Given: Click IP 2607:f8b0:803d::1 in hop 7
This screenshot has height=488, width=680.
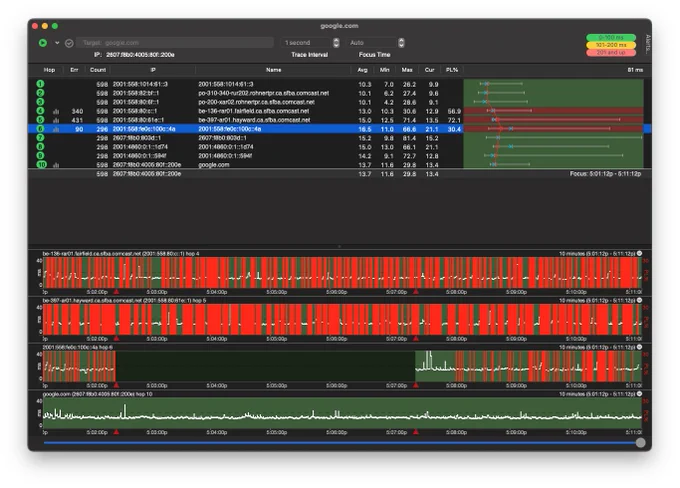Looking at the screenshot, I should pos(137,138).
